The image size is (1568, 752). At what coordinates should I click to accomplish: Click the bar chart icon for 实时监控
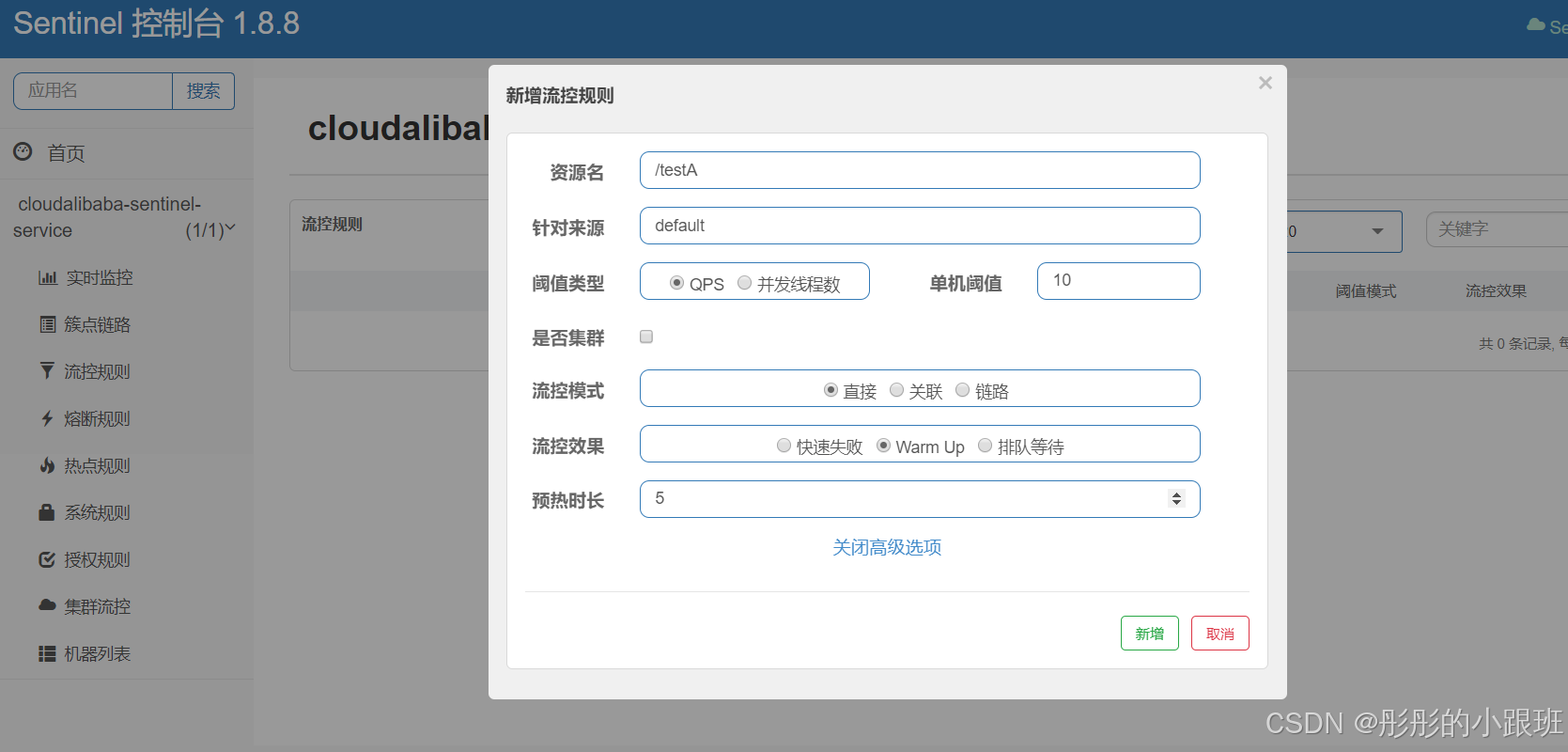pyautogui.click(x=48, y=277)
